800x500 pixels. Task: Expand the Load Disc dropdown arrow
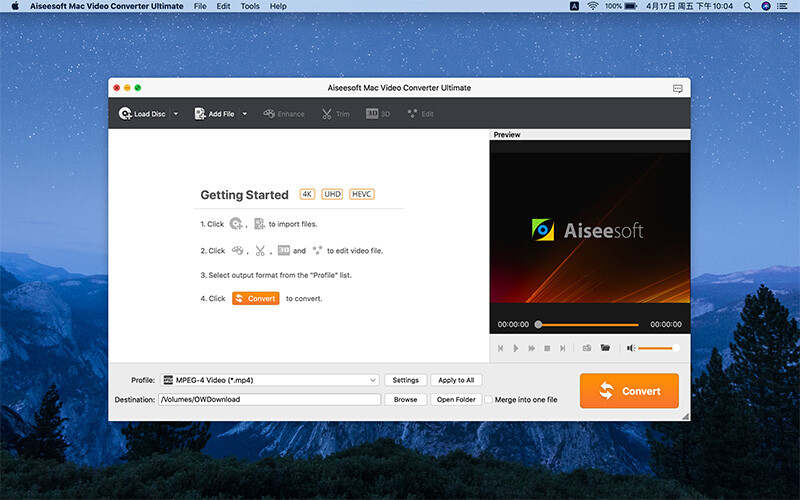pyautogui.click(x=176, y=114)
